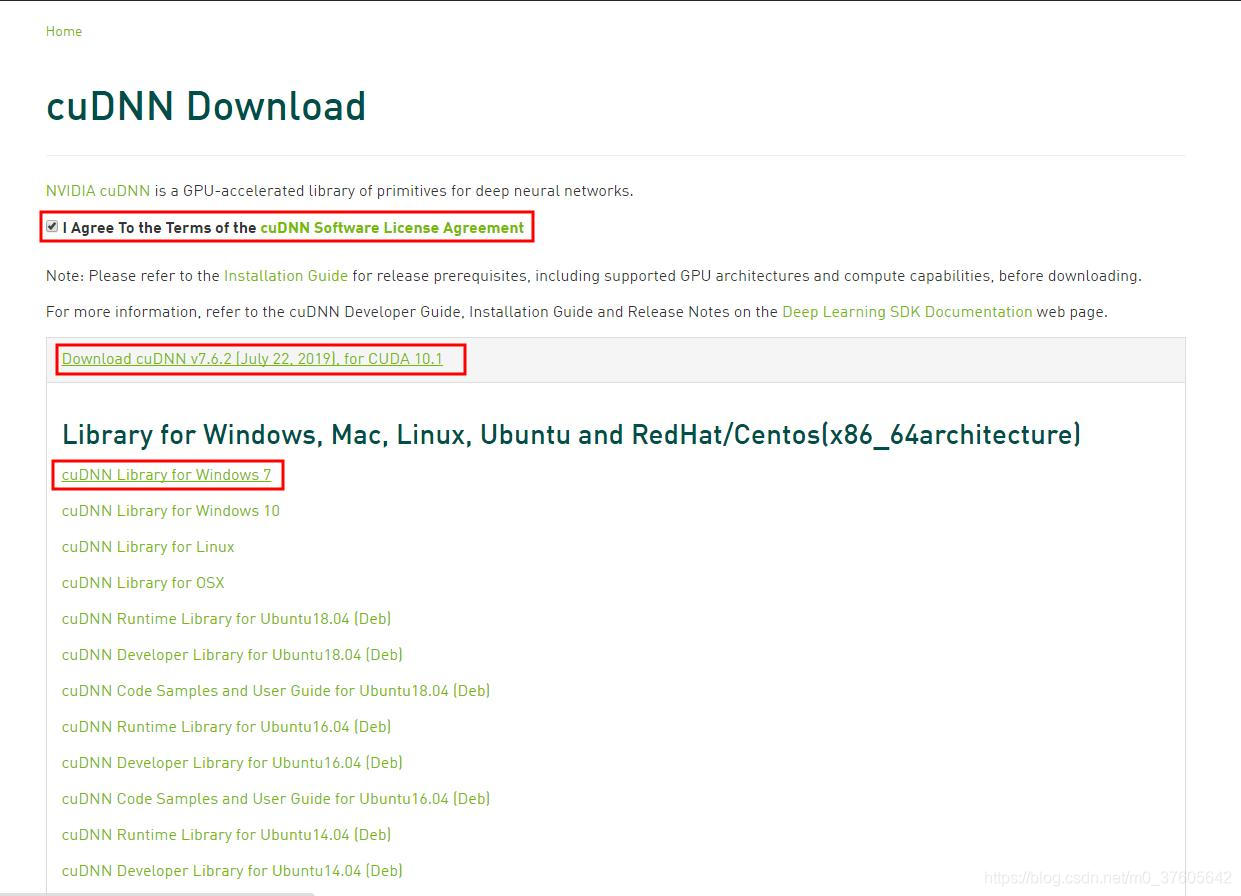
Task: Click the Library for Windows, Mac, Linux heading
Action: tap(571, 434)
